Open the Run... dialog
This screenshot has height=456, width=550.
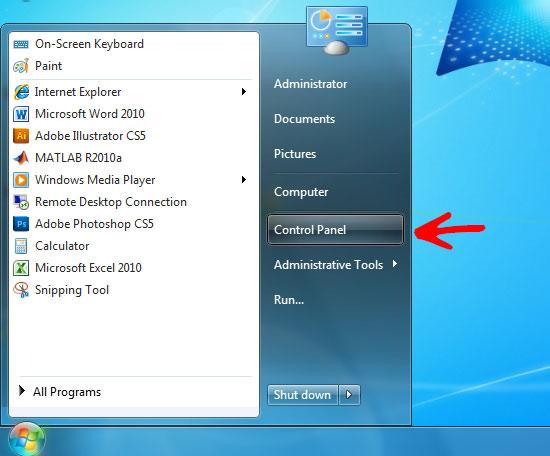[289, 300]
